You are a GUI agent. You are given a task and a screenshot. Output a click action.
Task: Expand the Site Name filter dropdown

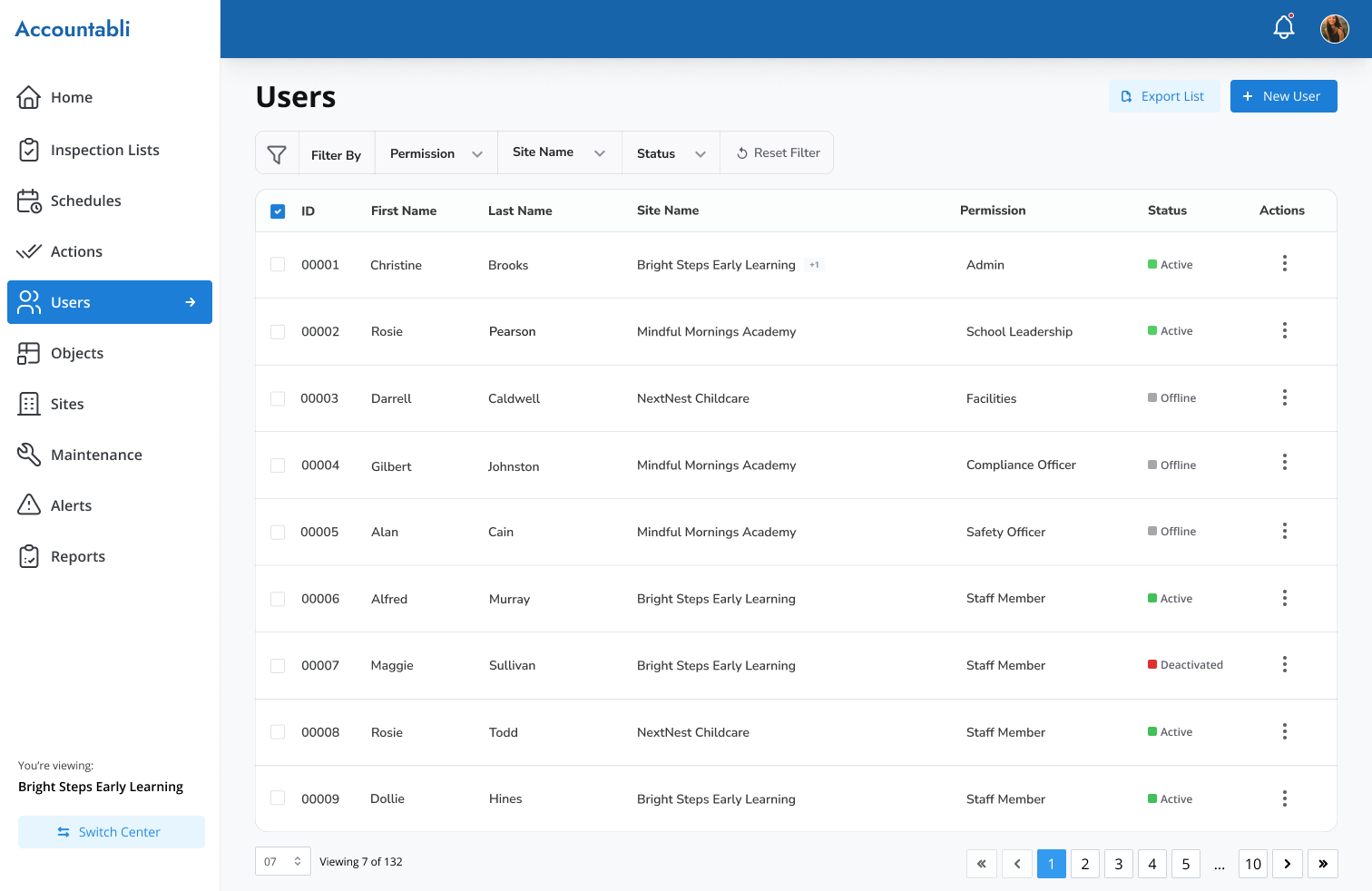click(x=560, y=152)
